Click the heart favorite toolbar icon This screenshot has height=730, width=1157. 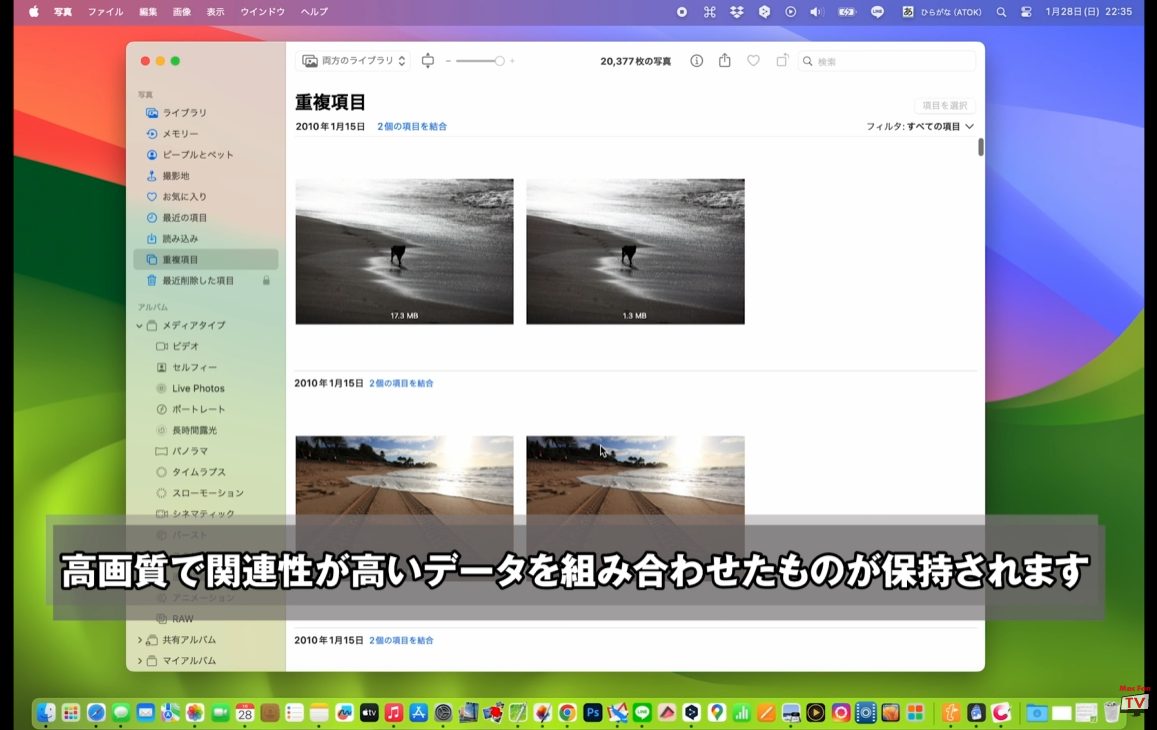(753, 61)
